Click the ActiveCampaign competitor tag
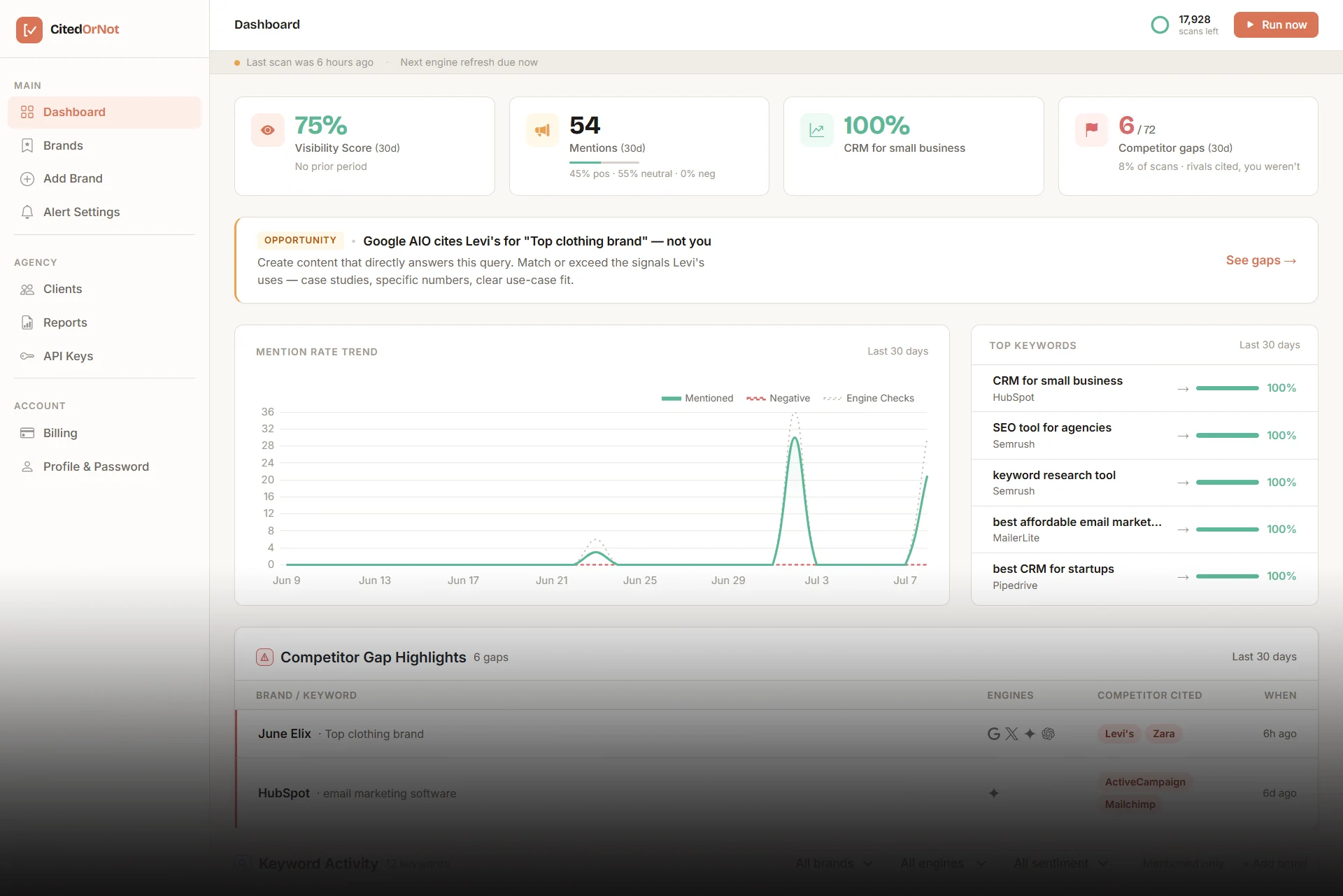The height and width of the screenshot is (896, 1343). click(x=1145, y=782)
